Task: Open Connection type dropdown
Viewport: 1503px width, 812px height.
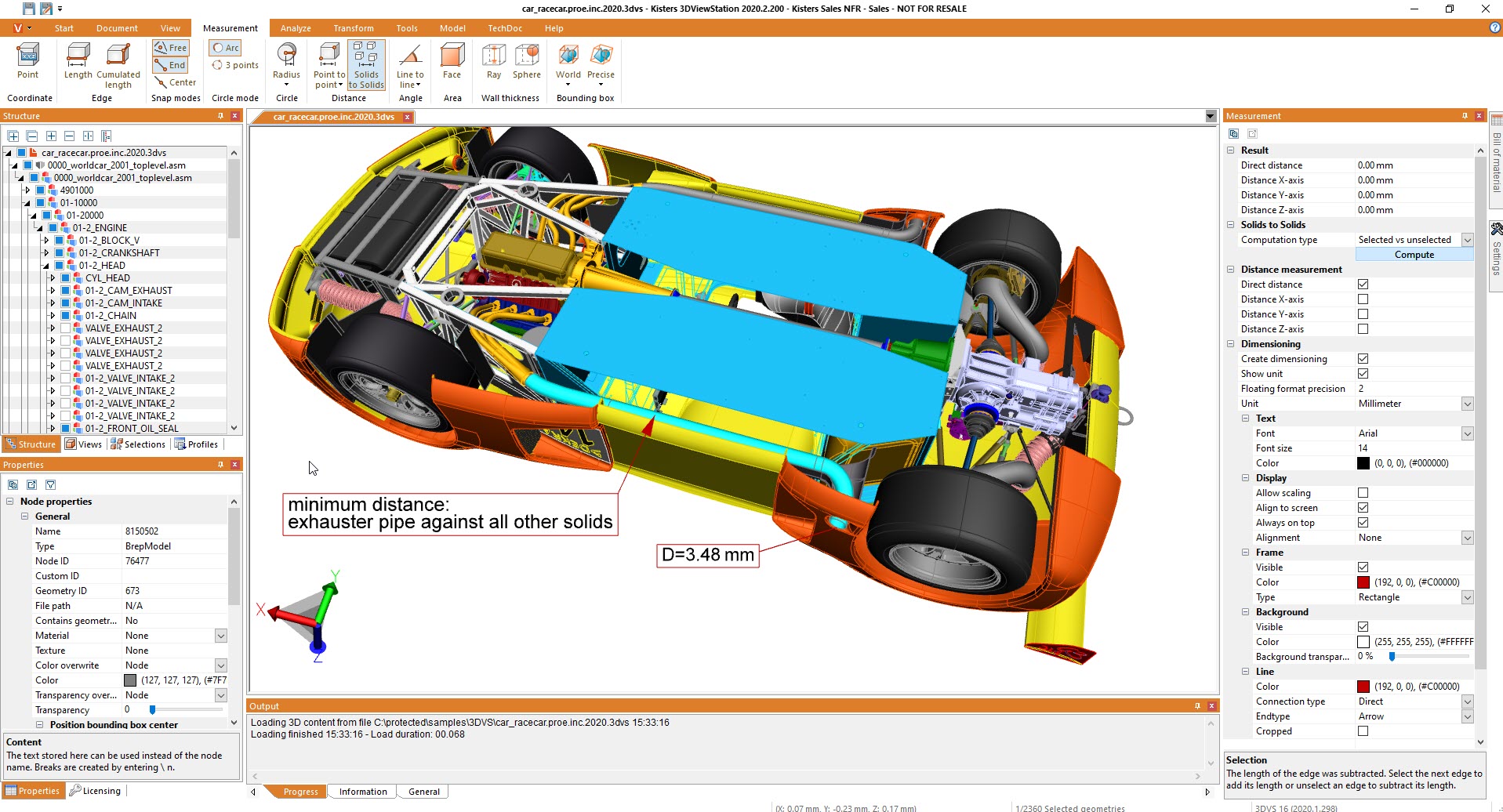Action: click(1467, 701)
